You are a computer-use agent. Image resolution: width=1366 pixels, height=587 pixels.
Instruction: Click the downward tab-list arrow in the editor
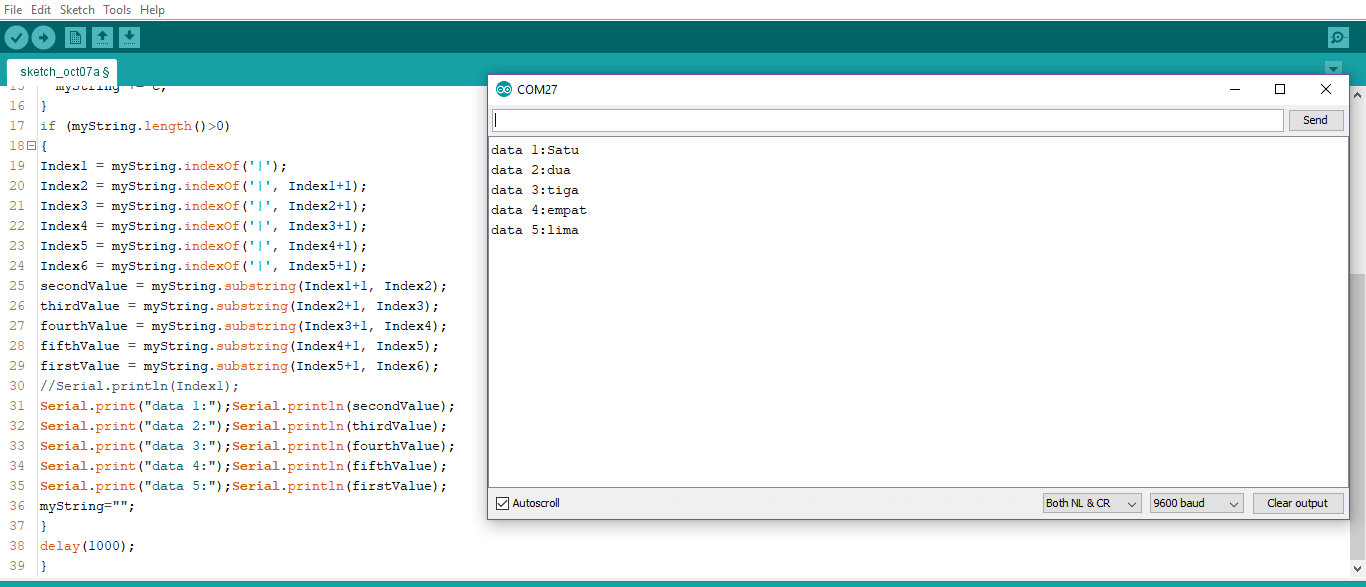(x=1333, y=68)
